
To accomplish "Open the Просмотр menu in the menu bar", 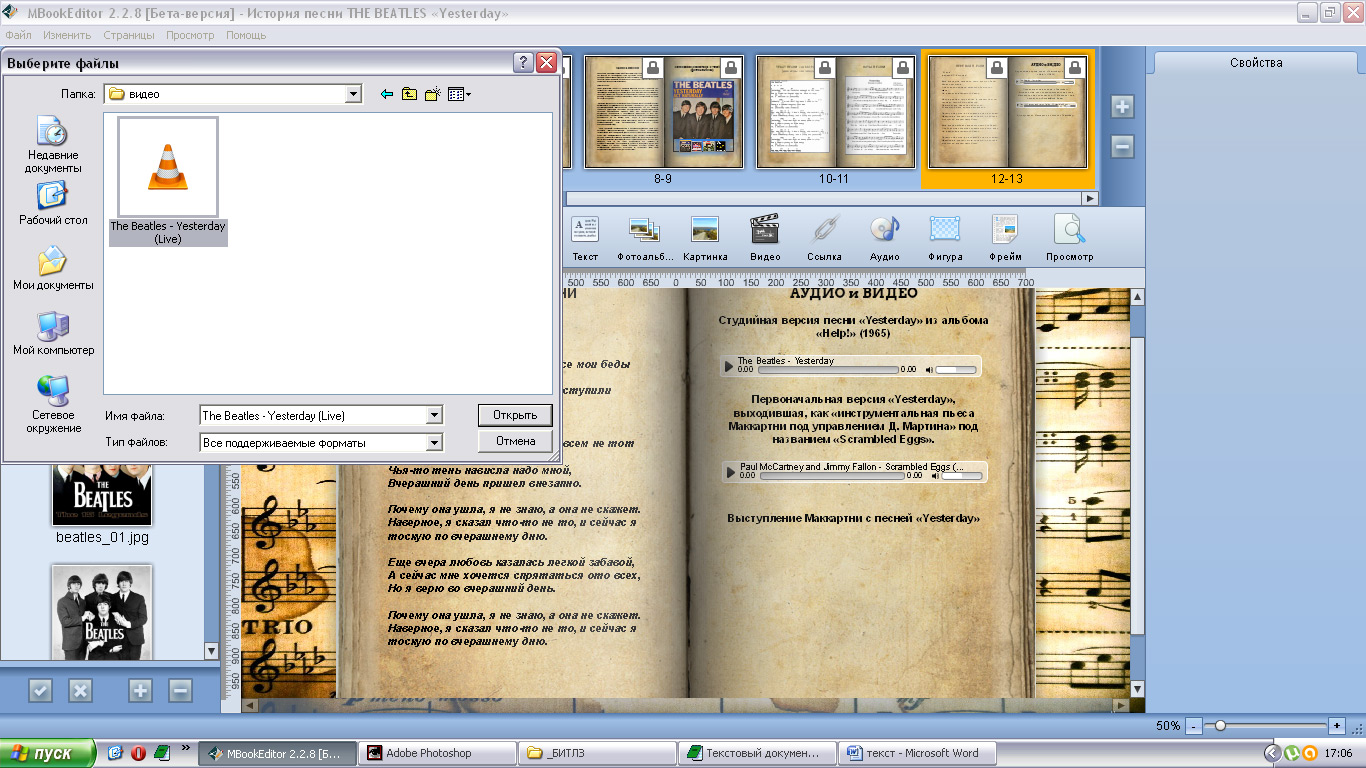I will [190, 35].
